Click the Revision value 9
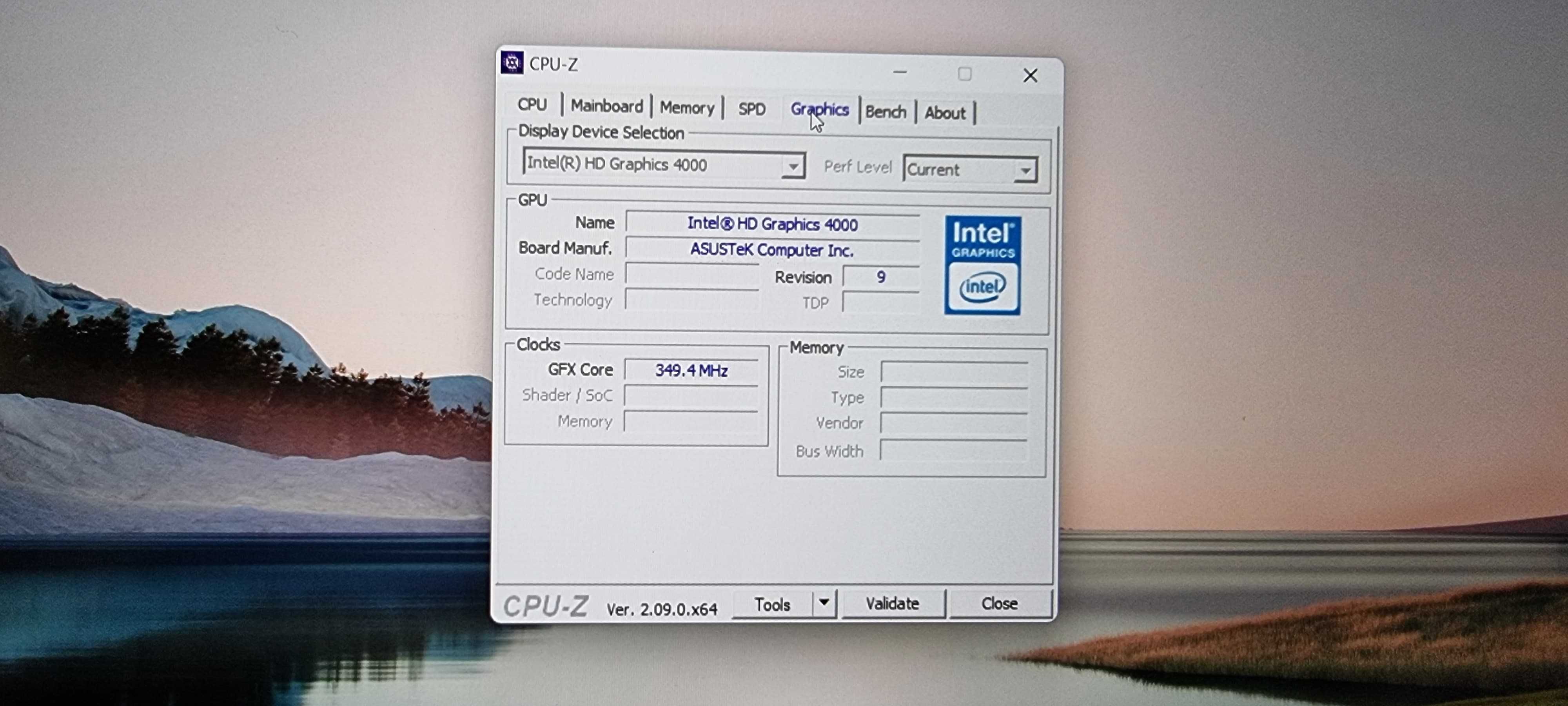This screenshot has width=1568, height=706. 880,277
